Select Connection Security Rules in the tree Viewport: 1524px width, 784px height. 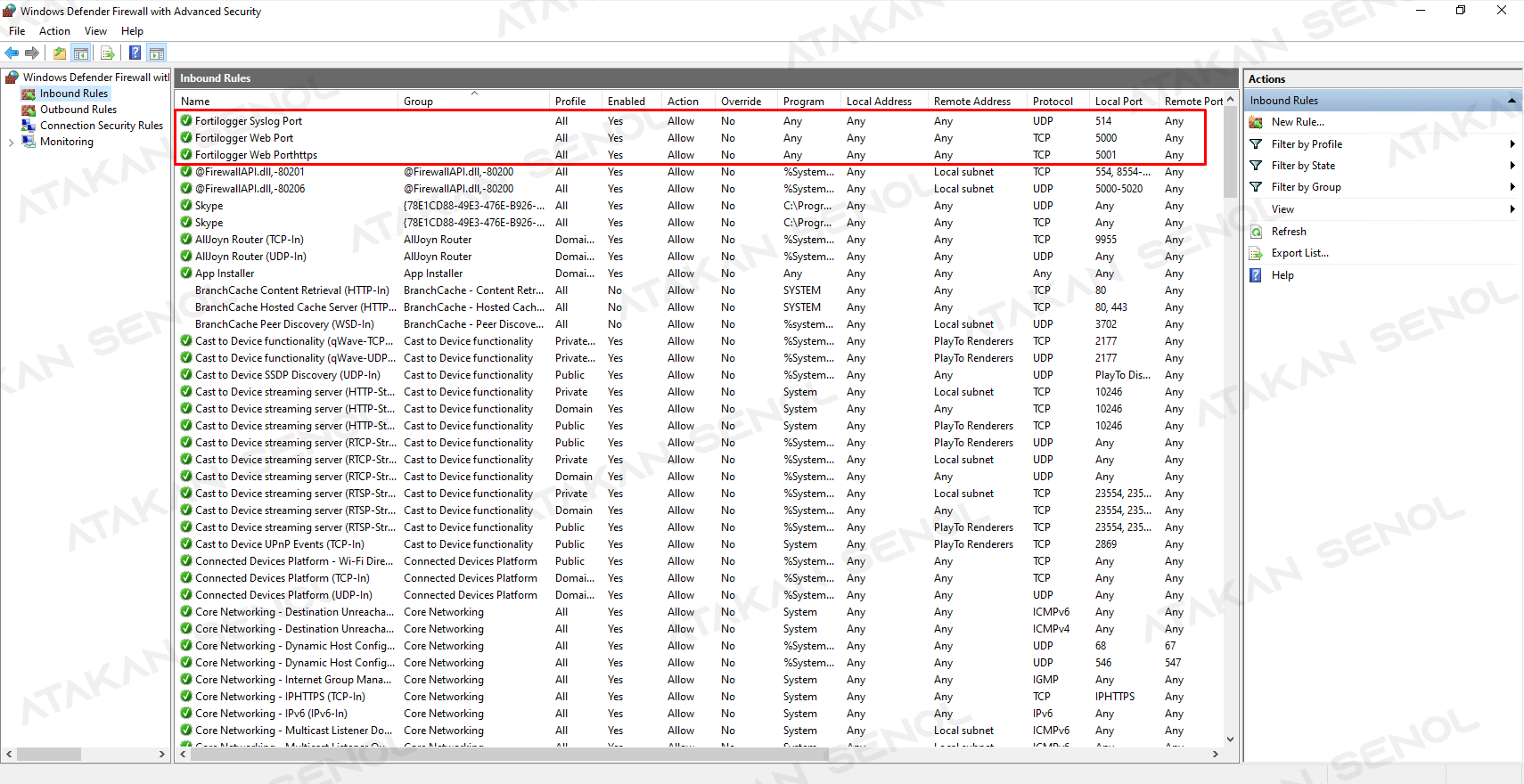(102, 126)
